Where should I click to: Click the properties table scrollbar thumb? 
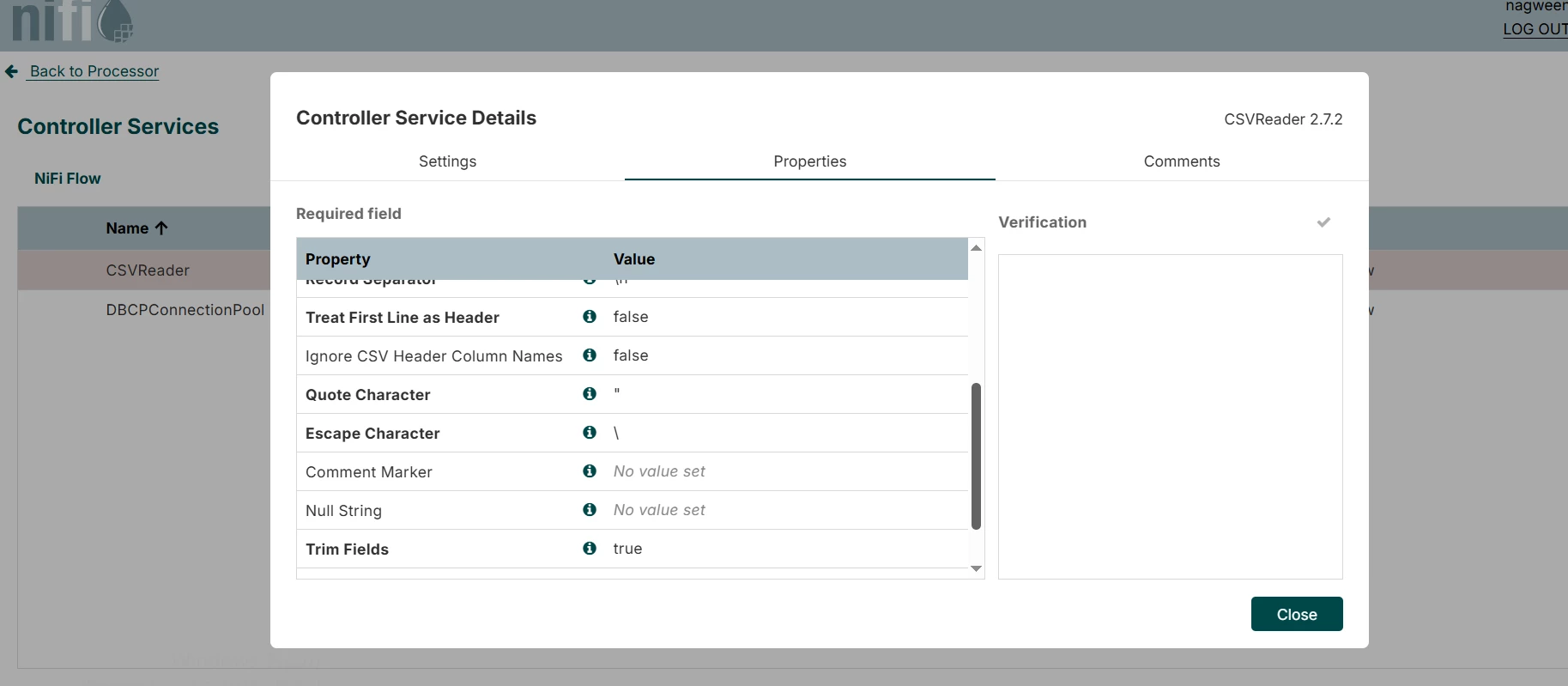point(976,456)
